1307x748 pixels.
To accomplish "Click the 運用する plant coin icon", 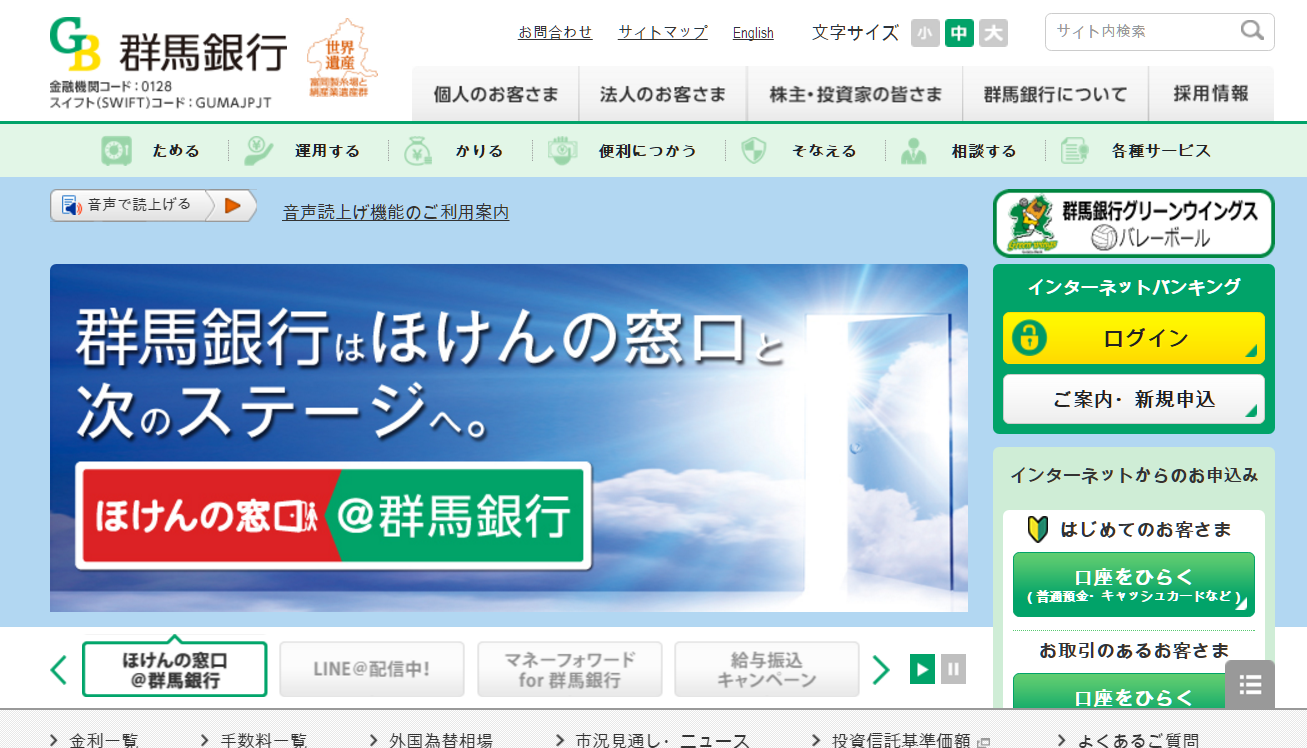I will [x=259, y=151].
